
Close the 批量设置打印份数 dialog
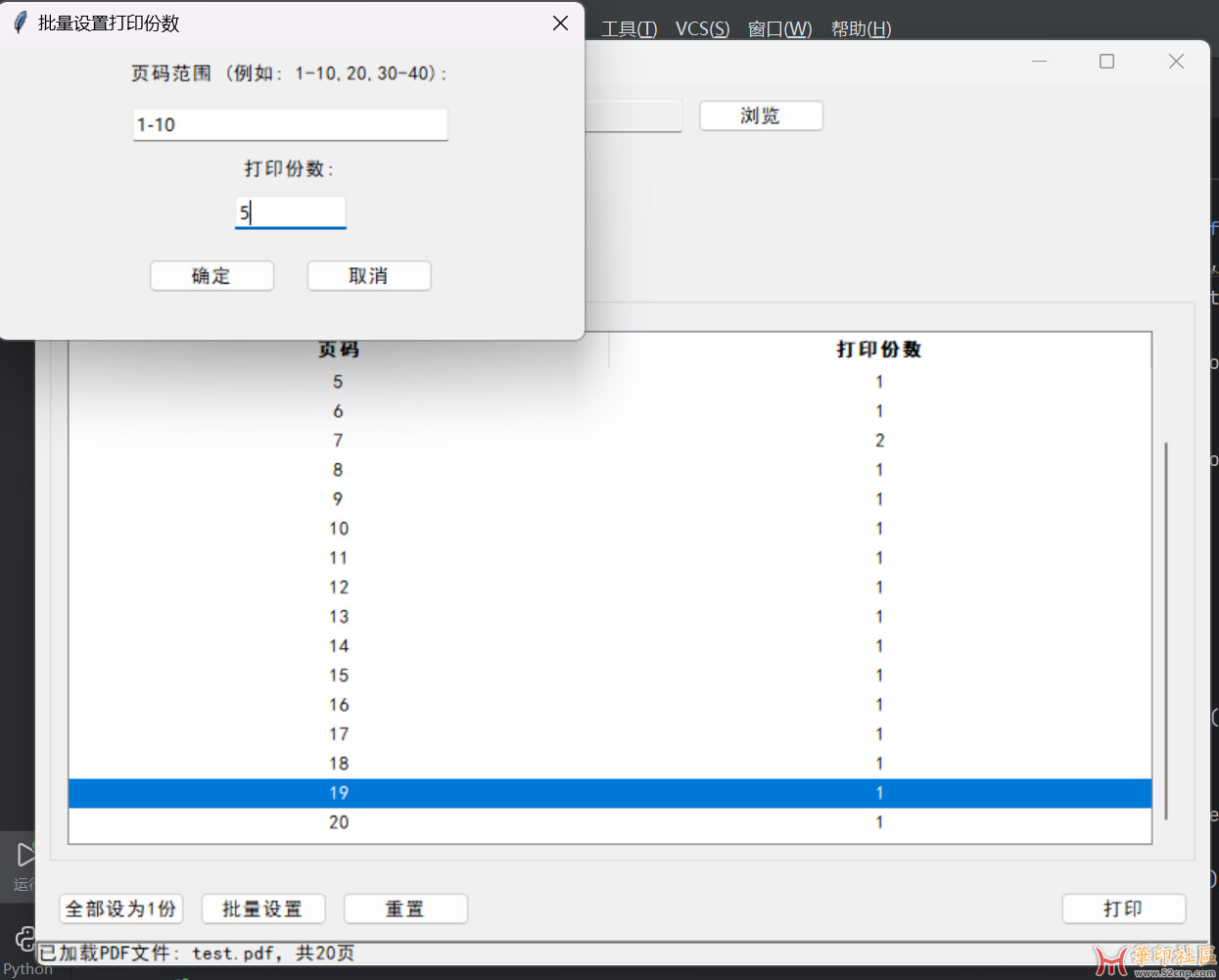(560, 23)
